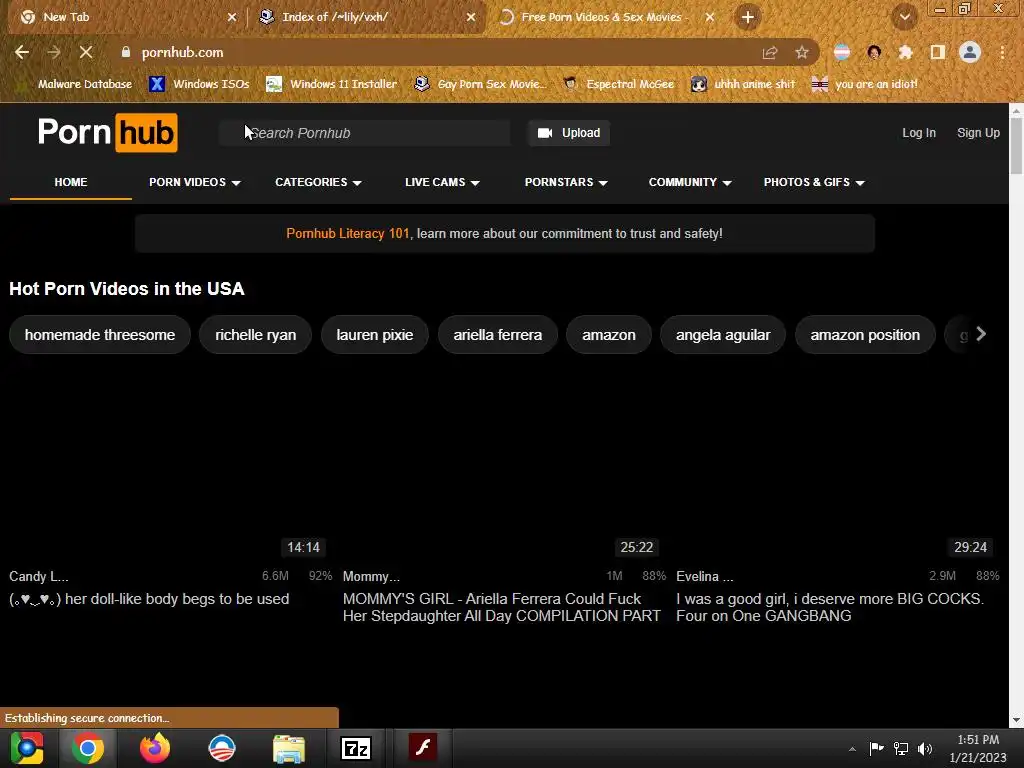Open the Windows Start button
This screenshot has height=768, width=1024.
(27, 748)
